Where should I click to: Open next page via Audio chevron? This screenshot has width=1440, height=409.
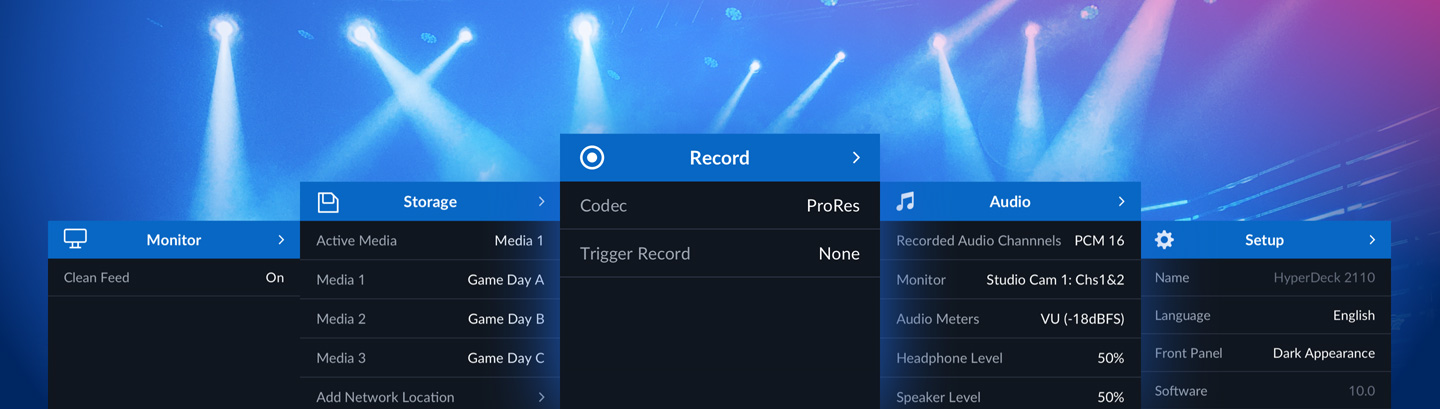point(1121,202)
